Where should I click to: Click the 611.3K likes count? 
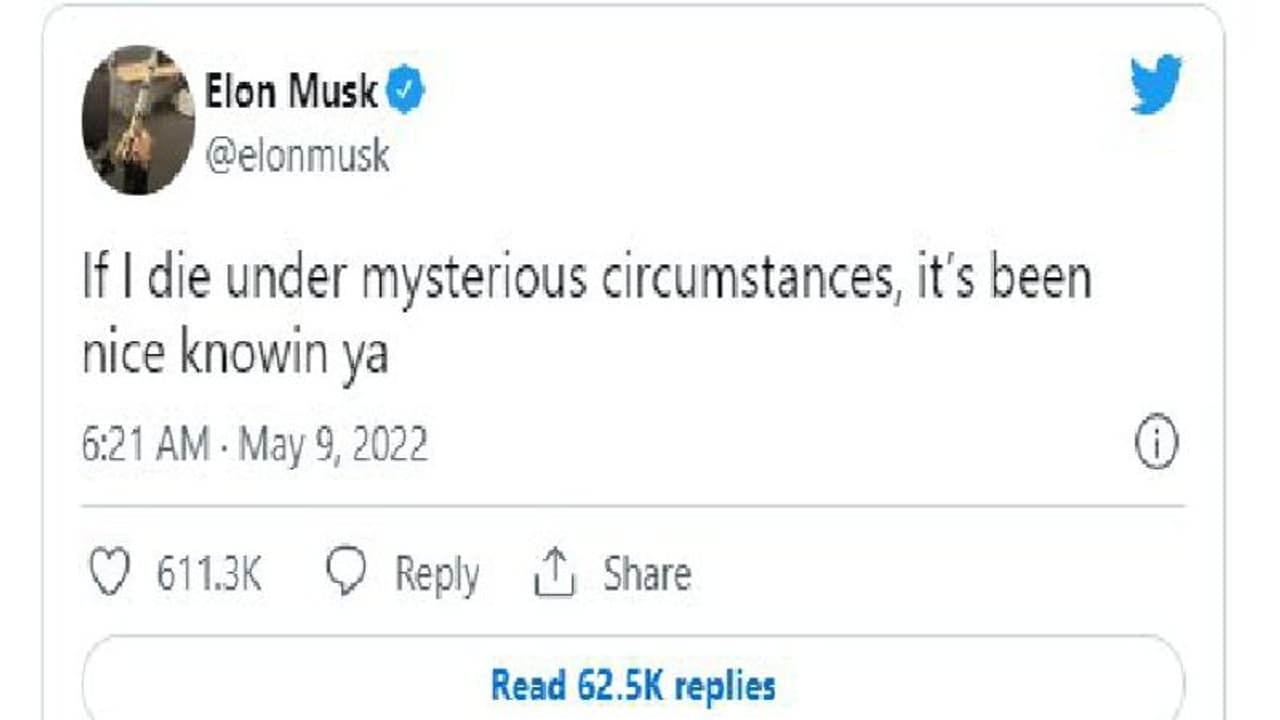point(209,575)
